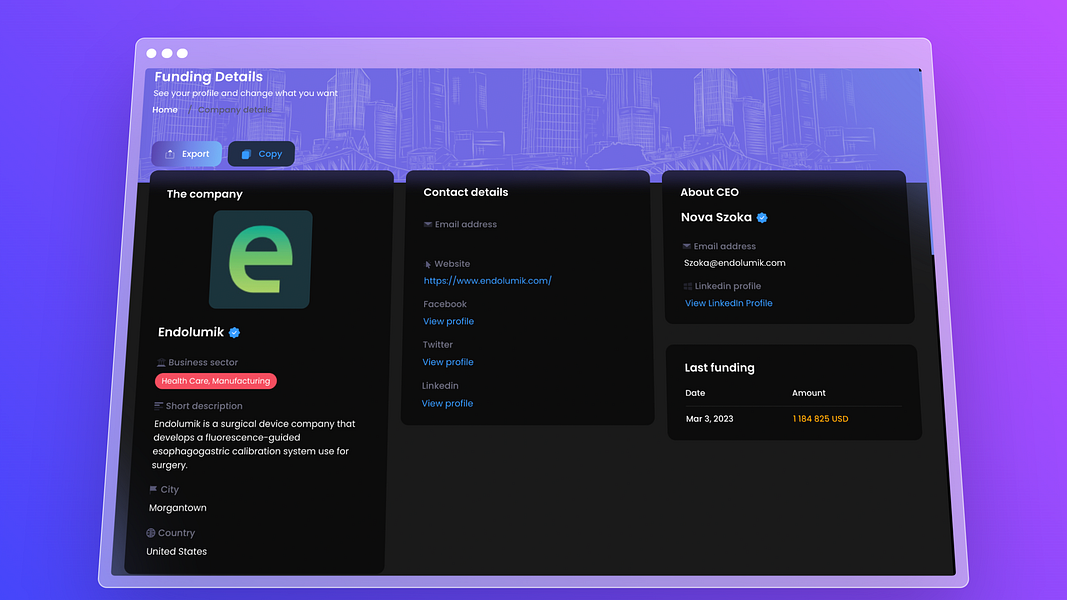Screen dimensions: 1067x600
Task: Click the Health Care, Manufacturing tag
Action: click(x=215, y=380)
